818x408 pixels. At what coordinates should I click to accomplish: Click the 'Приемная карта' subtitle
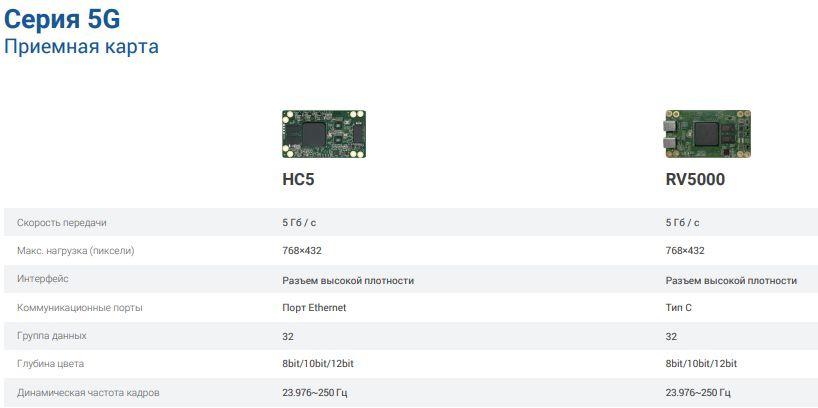pos(81,46)
